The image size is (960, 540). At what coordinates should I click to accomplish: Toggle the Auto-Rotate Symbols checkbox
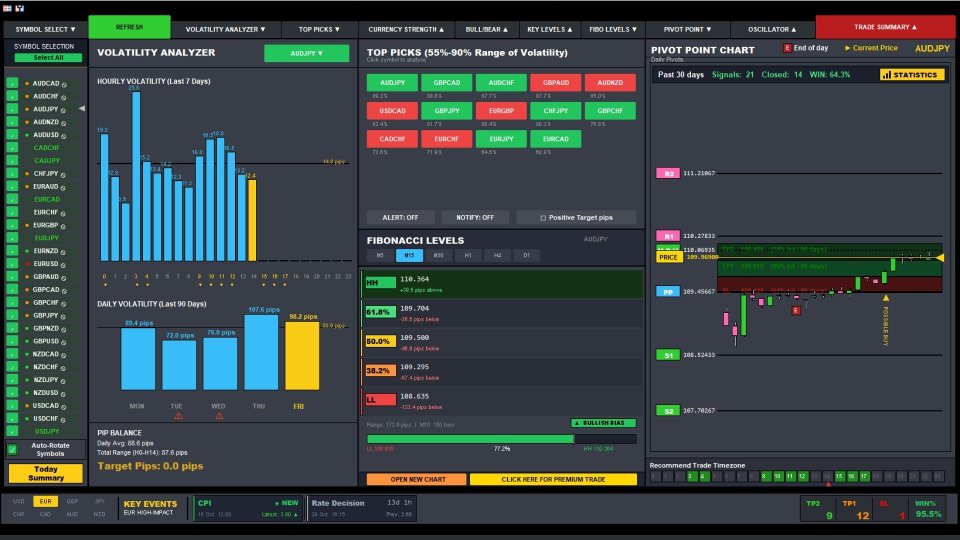pyautogui.click(x=12, y=449)
